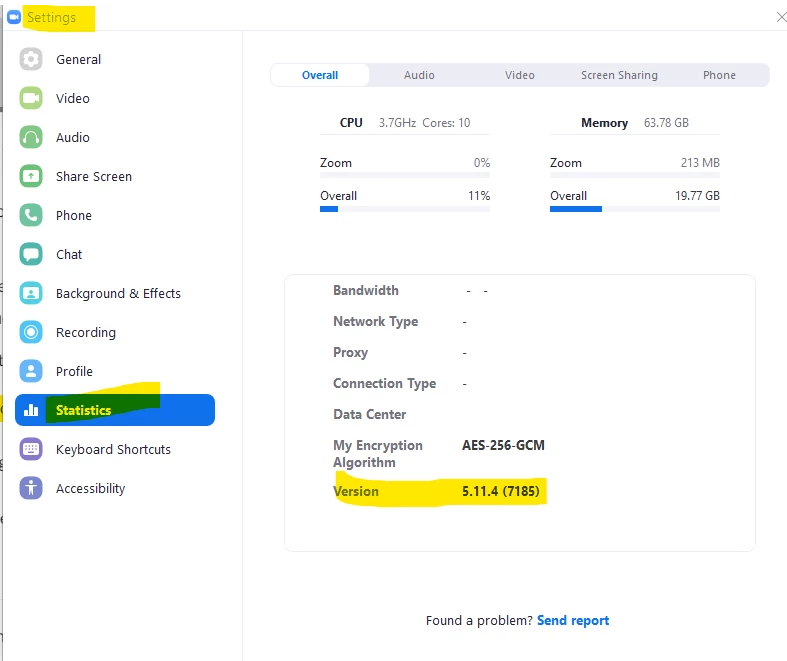Click the Recording circle icon
The height and width of the screenshot is (661, 787).
31,332
